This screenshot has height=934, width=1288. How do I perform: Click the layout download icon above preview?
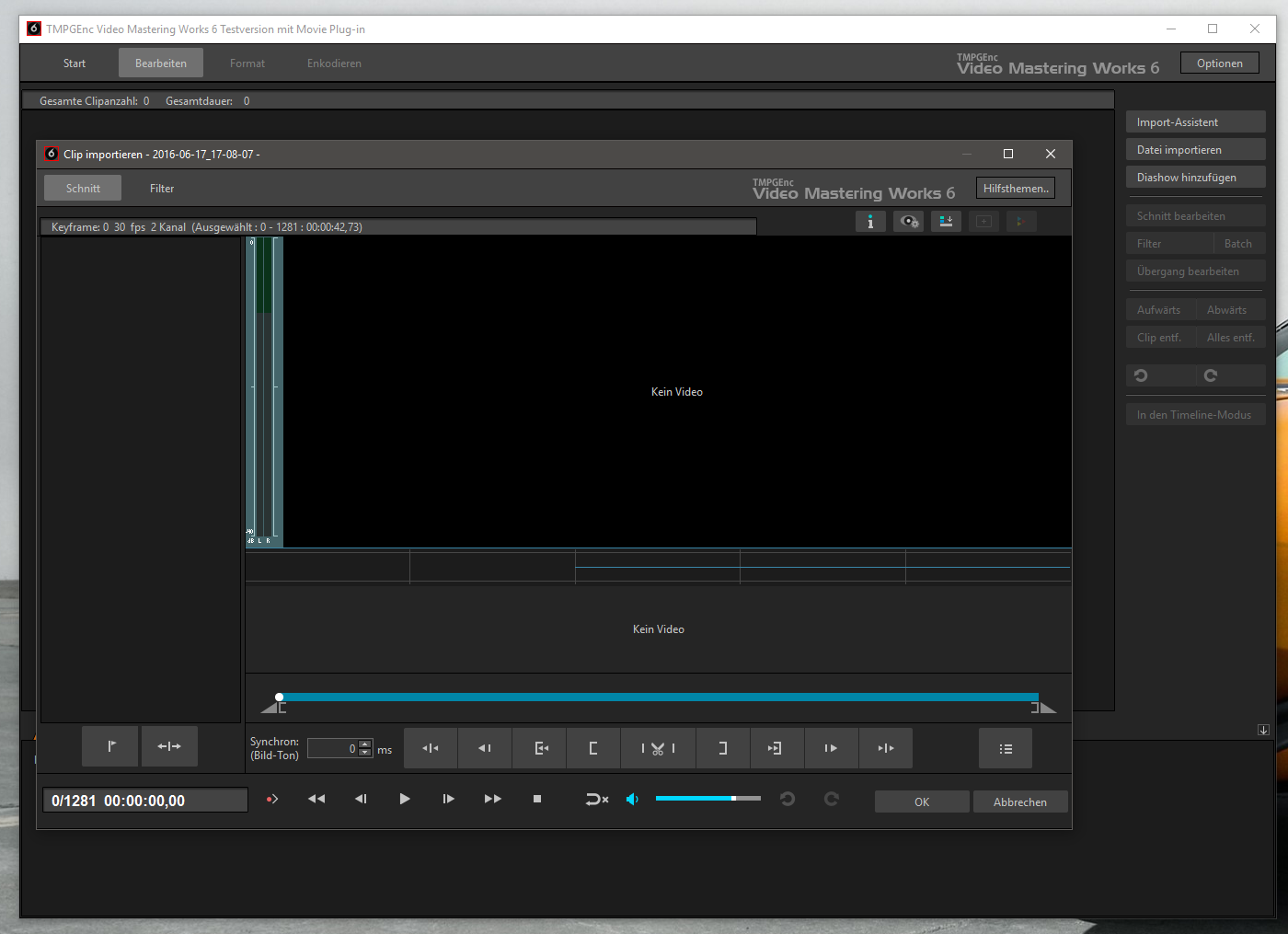[946, 221]
